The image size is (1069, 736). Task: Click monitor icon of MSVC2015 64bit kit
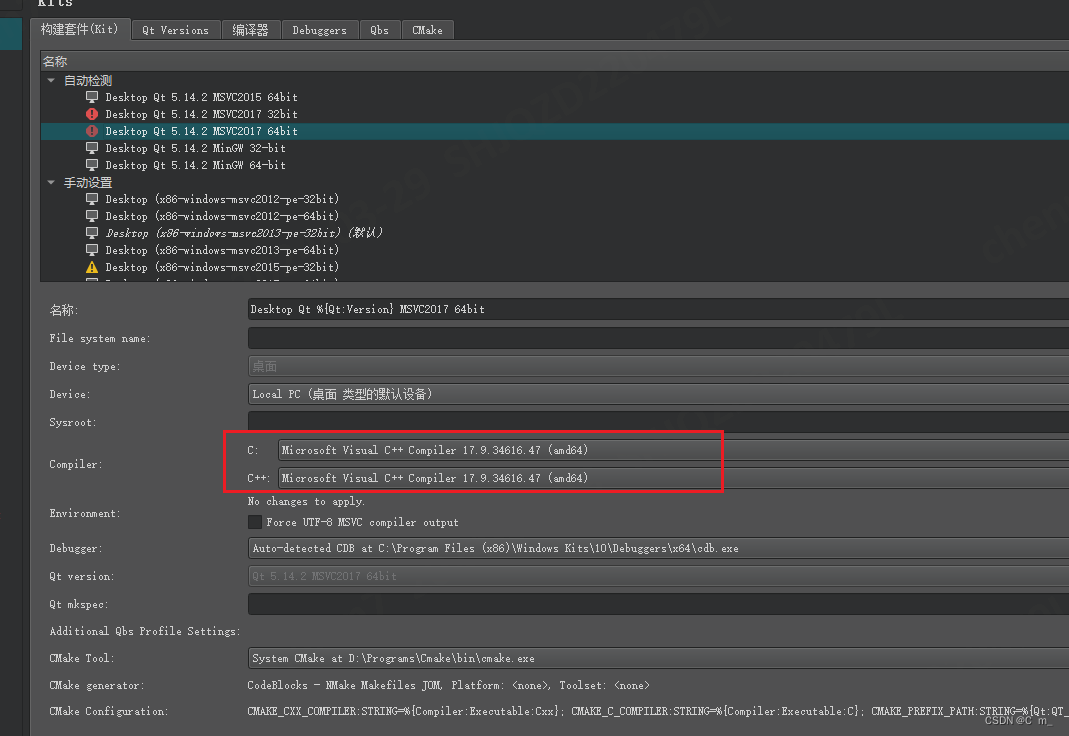[x=92, y=97]
